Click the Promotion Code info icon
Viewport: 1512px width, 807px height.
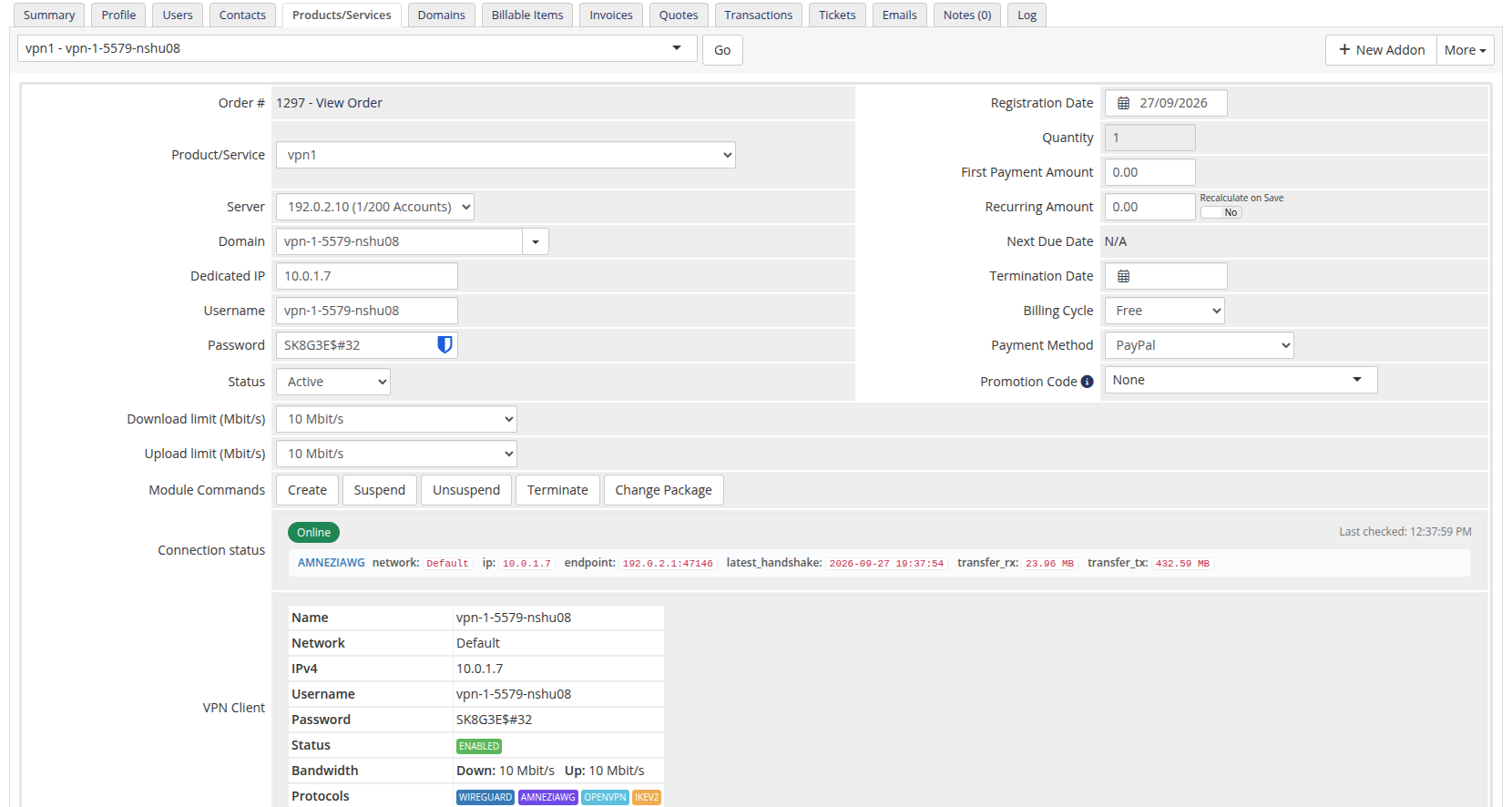pyautogui.click(x=1087, y=382)
